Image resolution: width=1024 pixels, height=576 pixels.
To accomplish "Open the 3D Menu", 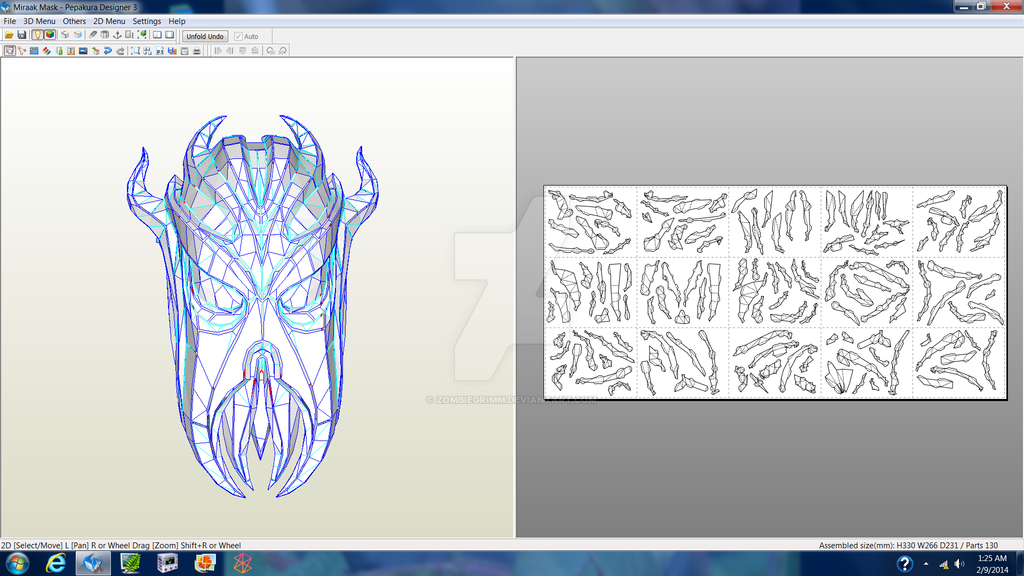I will click(x=39, y=21).
